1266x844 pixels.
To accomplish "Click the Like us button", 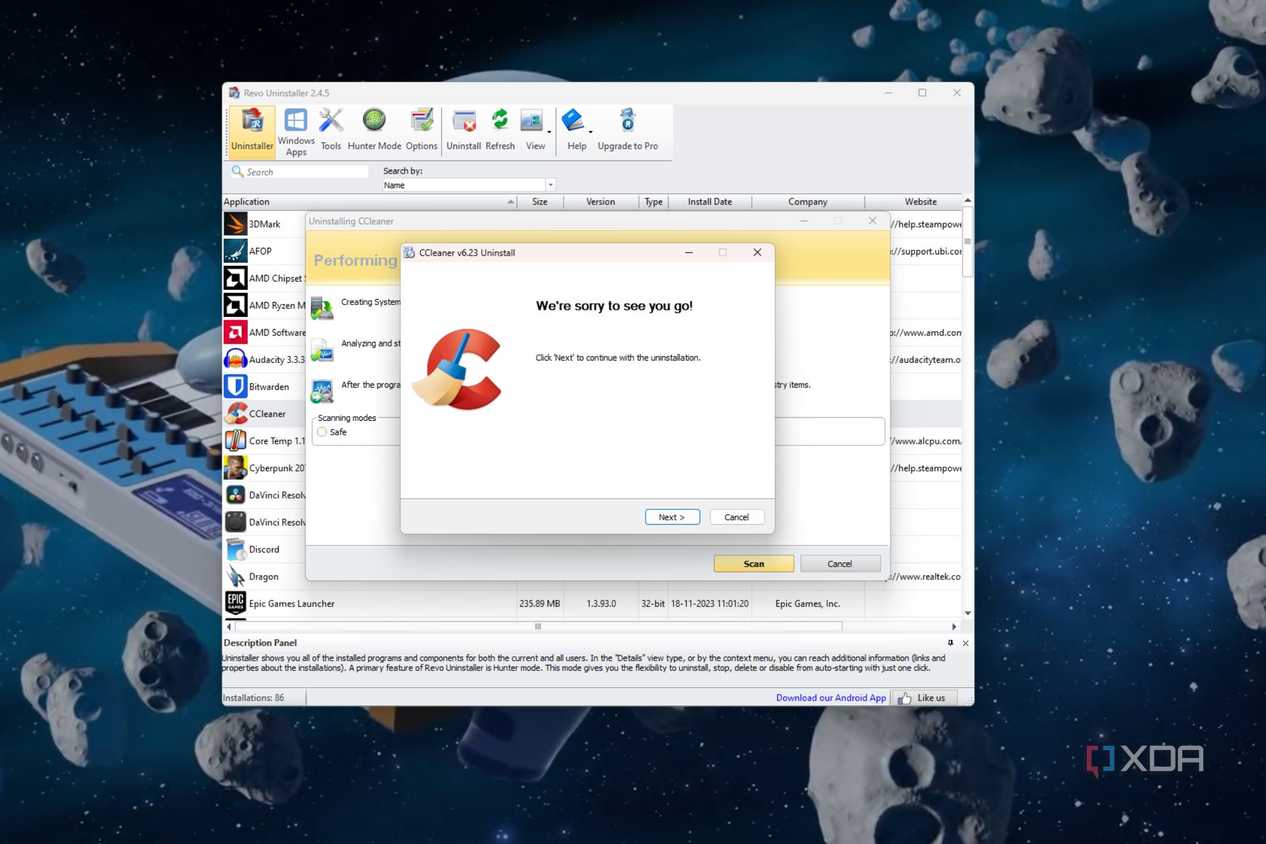I will click(922, 698).
